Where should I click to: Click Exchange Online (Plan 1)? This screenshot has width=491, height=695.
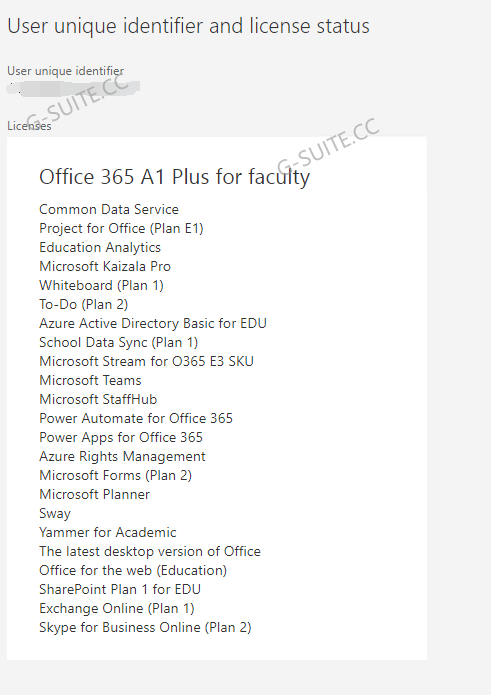click(x=117, y=609)
